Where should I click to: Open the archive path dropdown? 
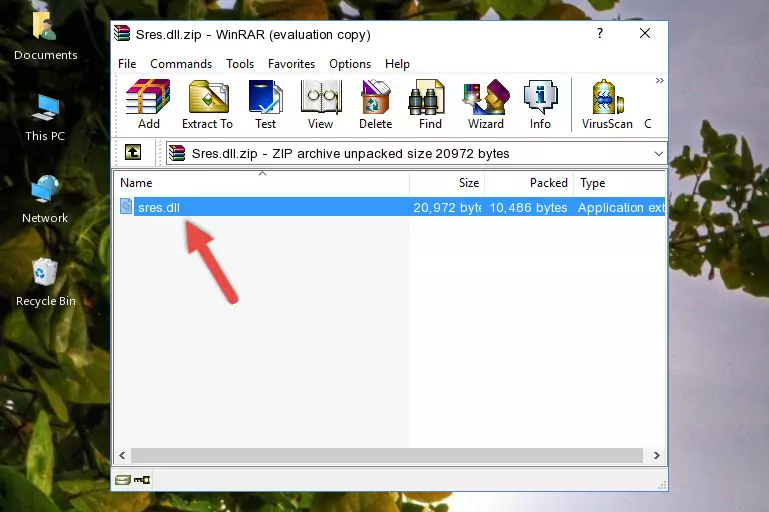tap(659, 154)
